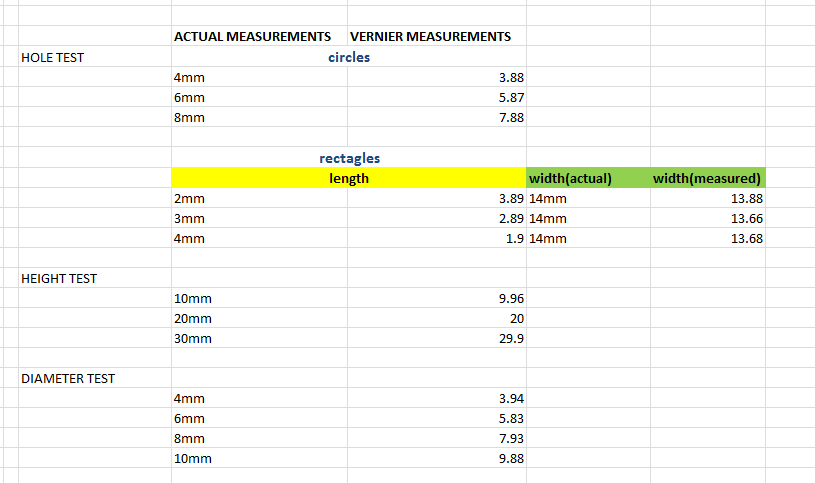The width and height of the screenshot is (815, 483).
Task: Select the ACTUAL MEASUREMENTS header cell
Action: click(259, 36)
